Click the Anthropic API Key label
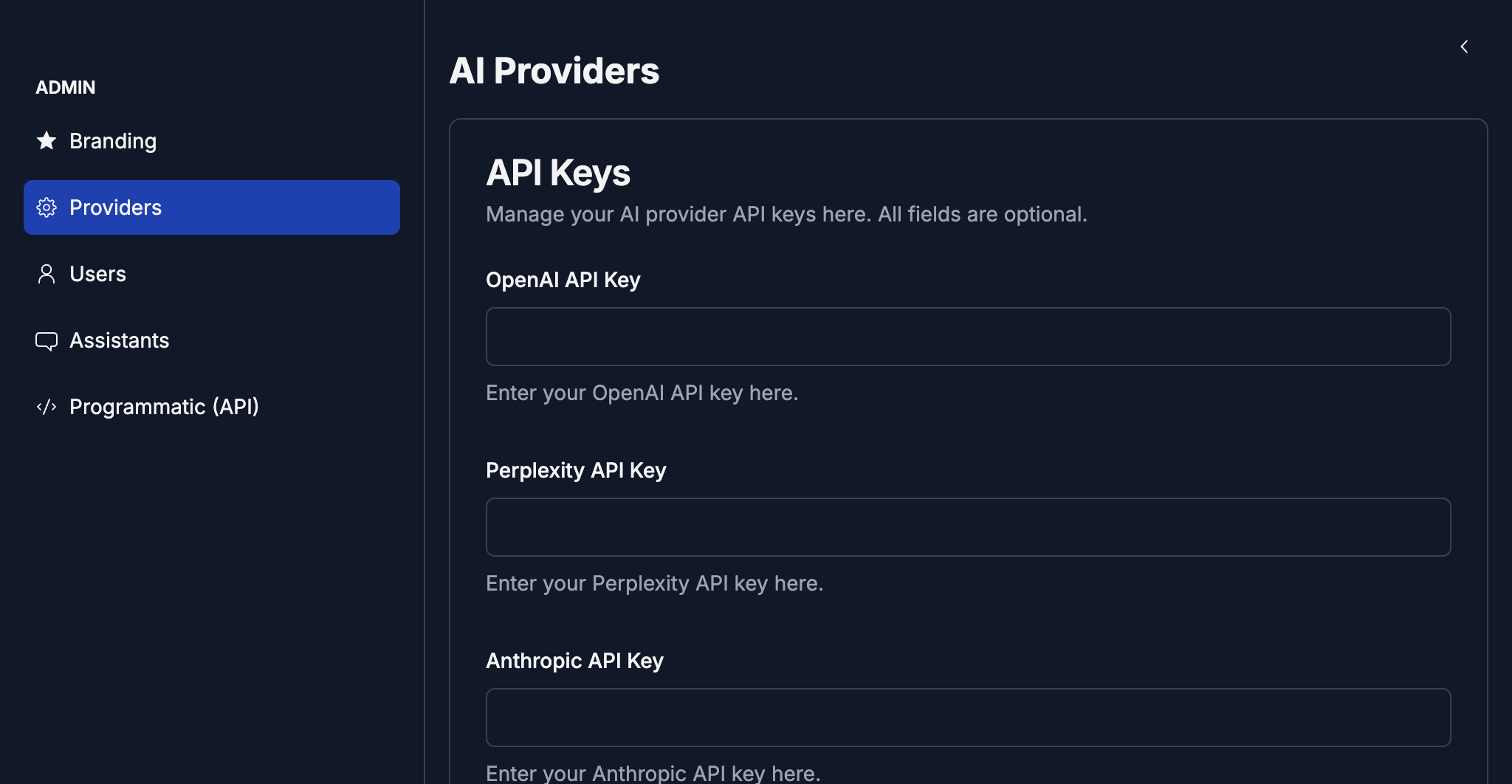Screen dimensions: 1512x784 click(x=574, y=661)
